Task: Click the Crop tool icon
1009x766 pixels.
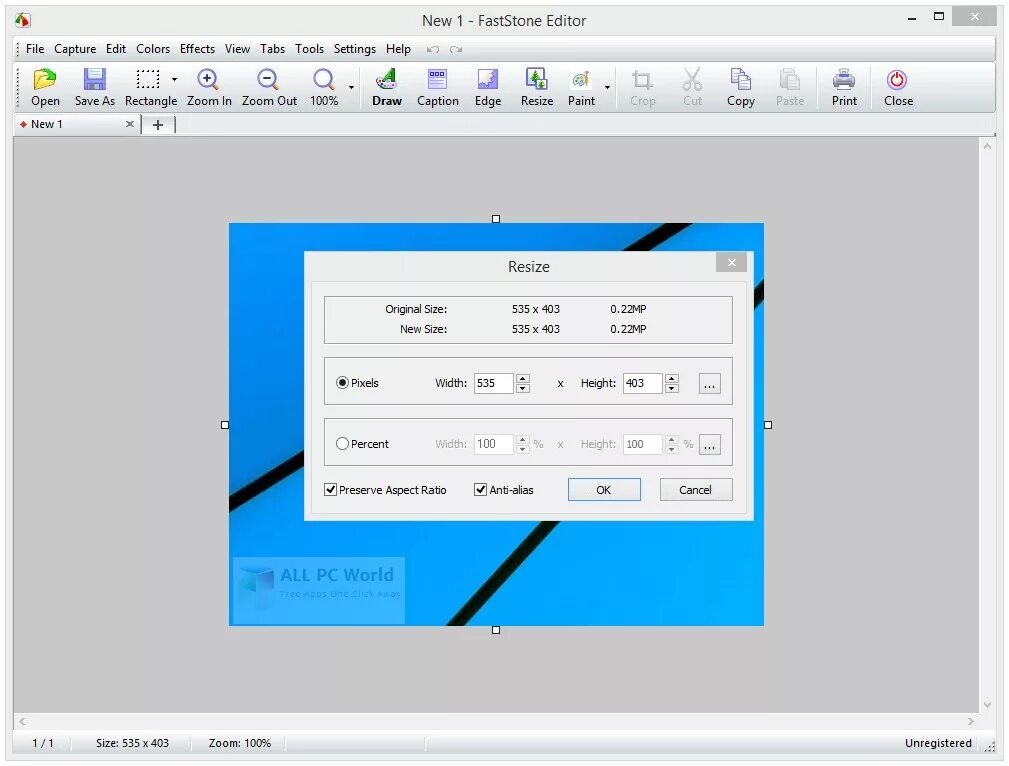Action: (642, 79)
